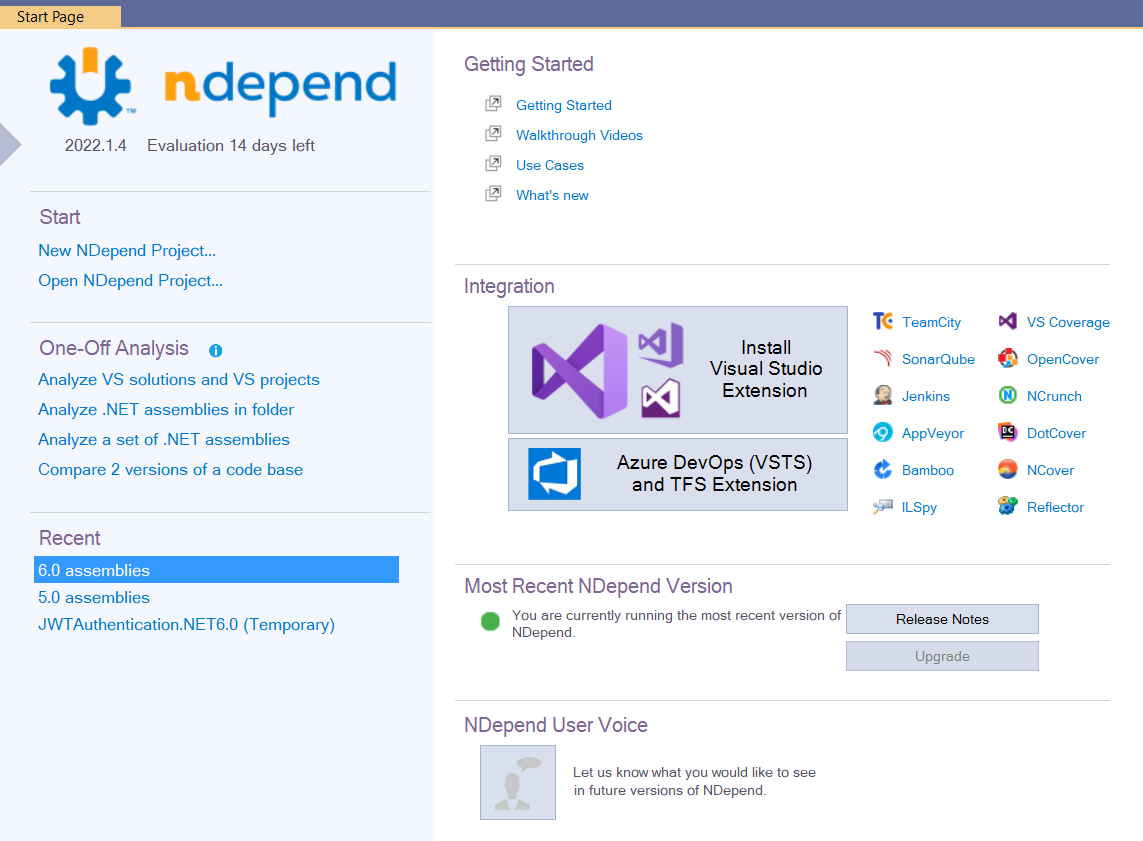Open recent project 5.0 assemblies

pos(93,598)
